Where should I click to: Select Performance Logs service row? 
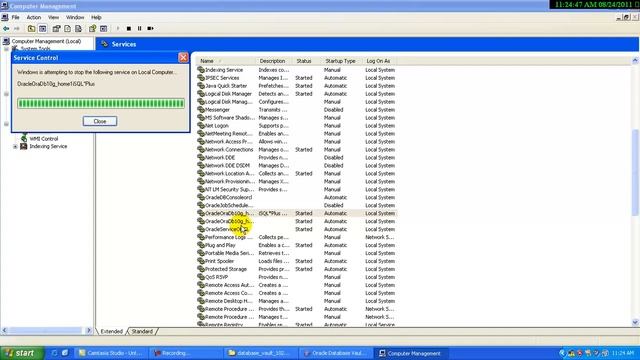click(296, 237)
